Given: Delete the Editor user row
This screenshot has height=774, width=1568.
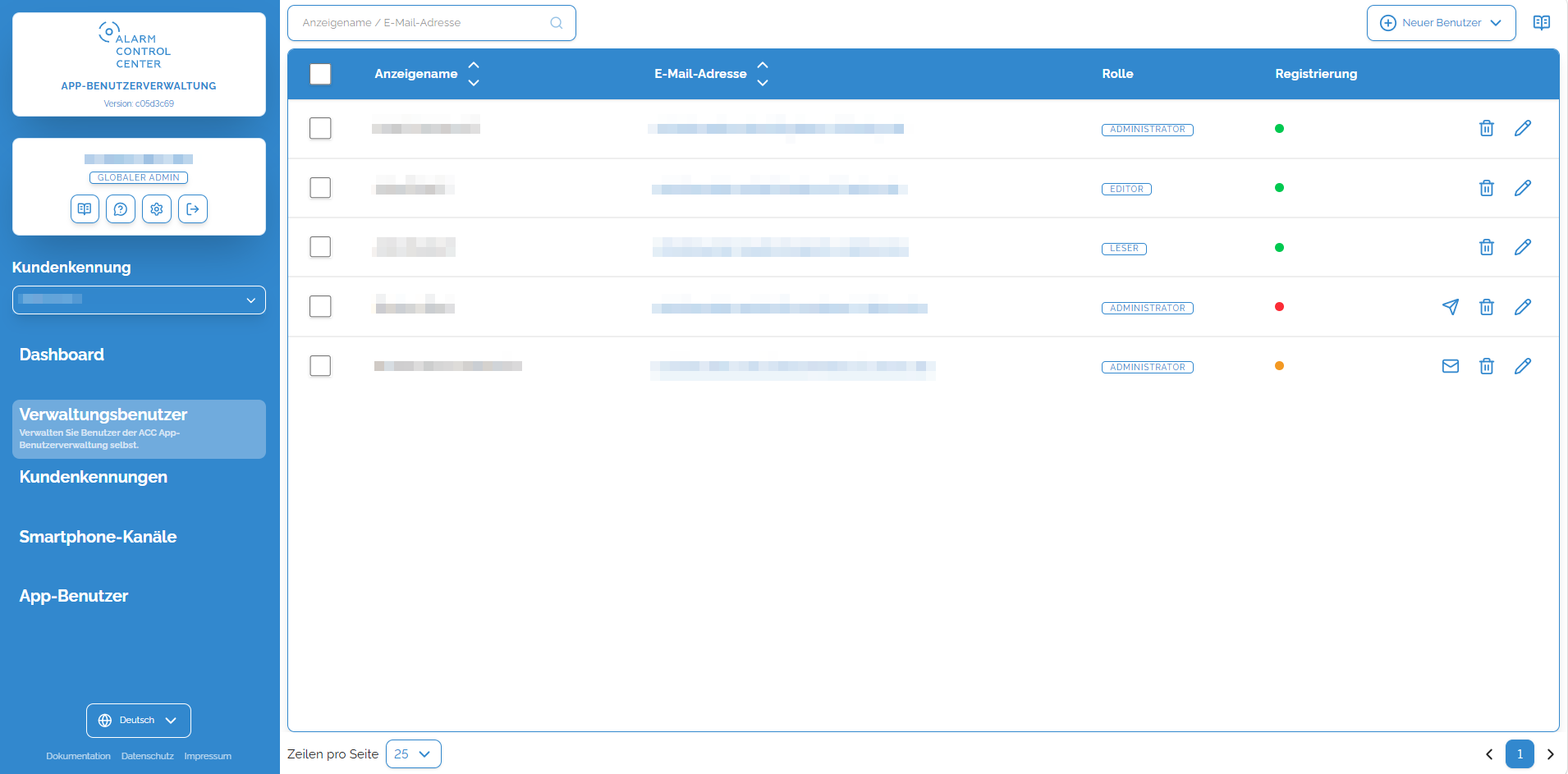Looking at the screenshot, I should (1486, 188).
